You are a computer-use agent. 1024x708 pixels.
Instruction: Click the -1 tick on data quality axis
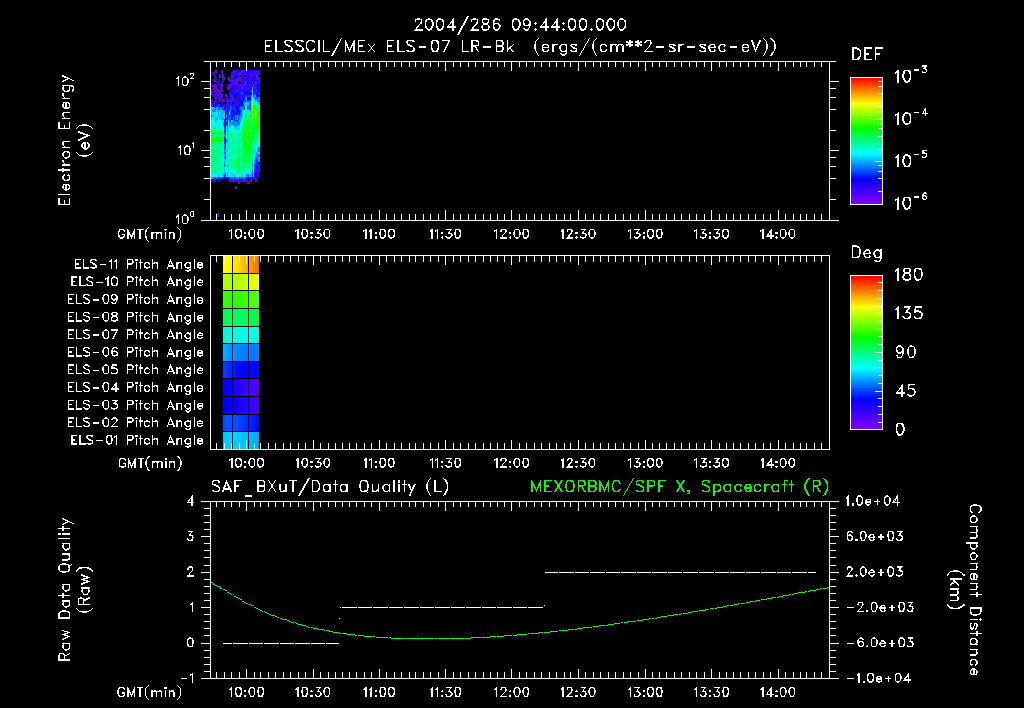pos(187,678)
